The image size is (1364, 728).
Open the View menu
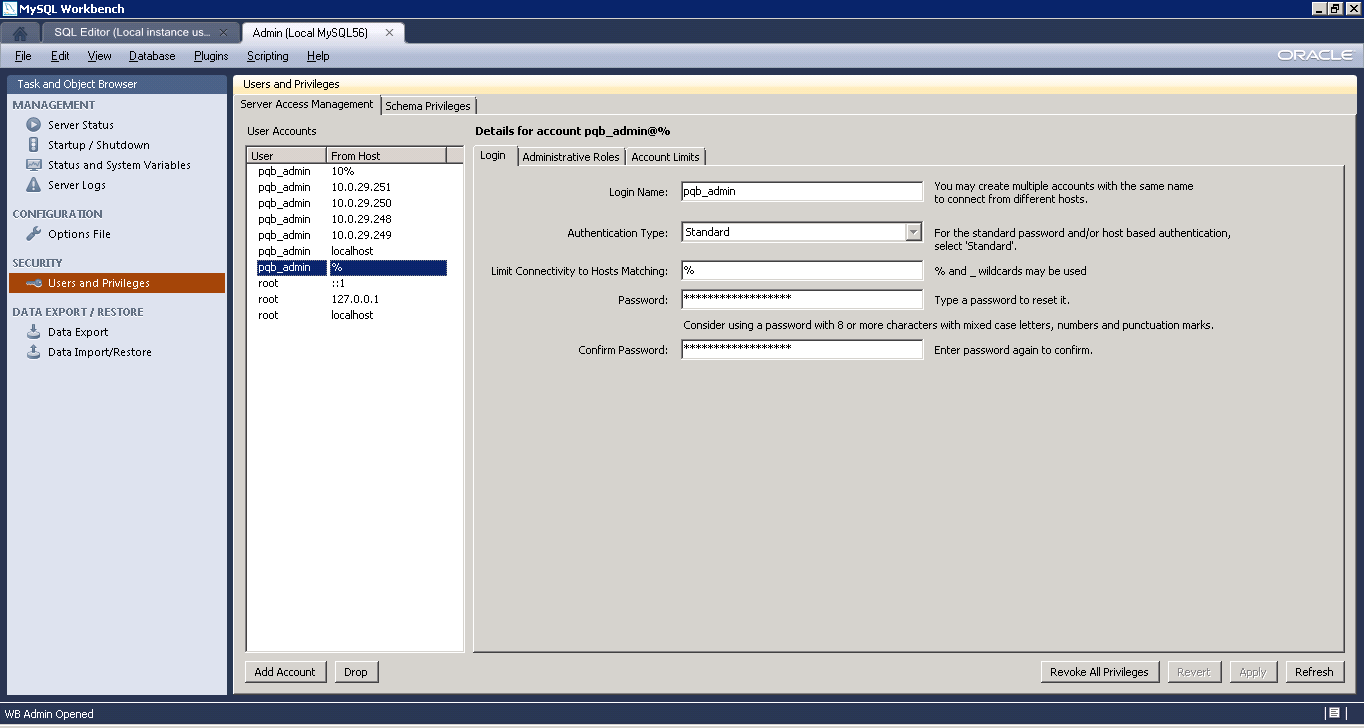pyautogui.click(x=99, y=56)
